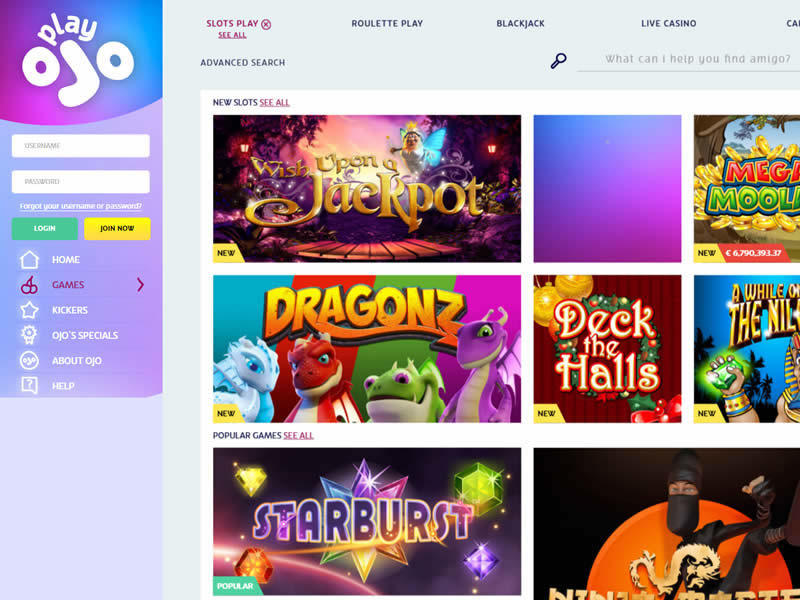Remove the Slots Play filter using X
This screenshot has width=800, height=600.
[x=266, y=24]
